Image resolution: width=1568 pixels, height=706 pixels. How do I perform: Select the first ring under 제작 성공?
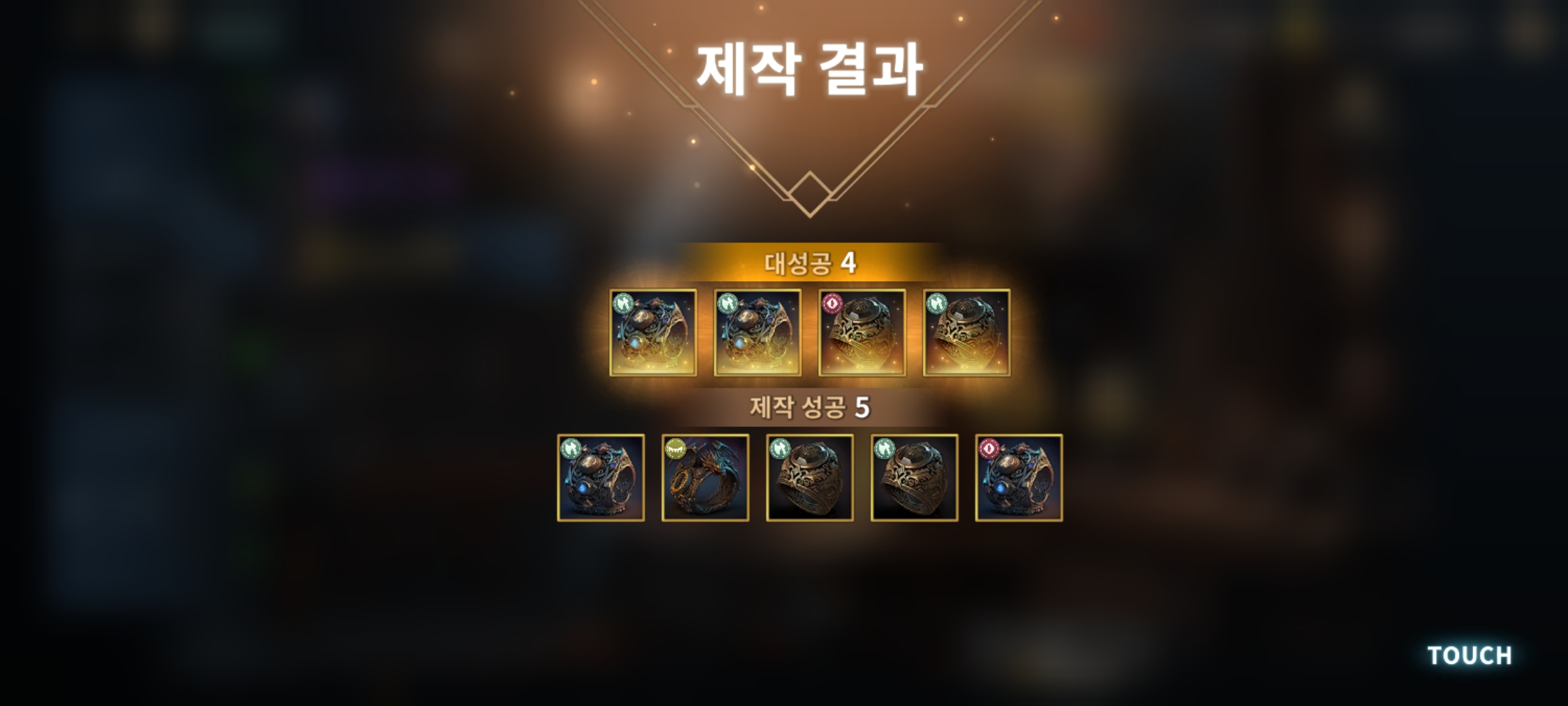pos(600,478)
